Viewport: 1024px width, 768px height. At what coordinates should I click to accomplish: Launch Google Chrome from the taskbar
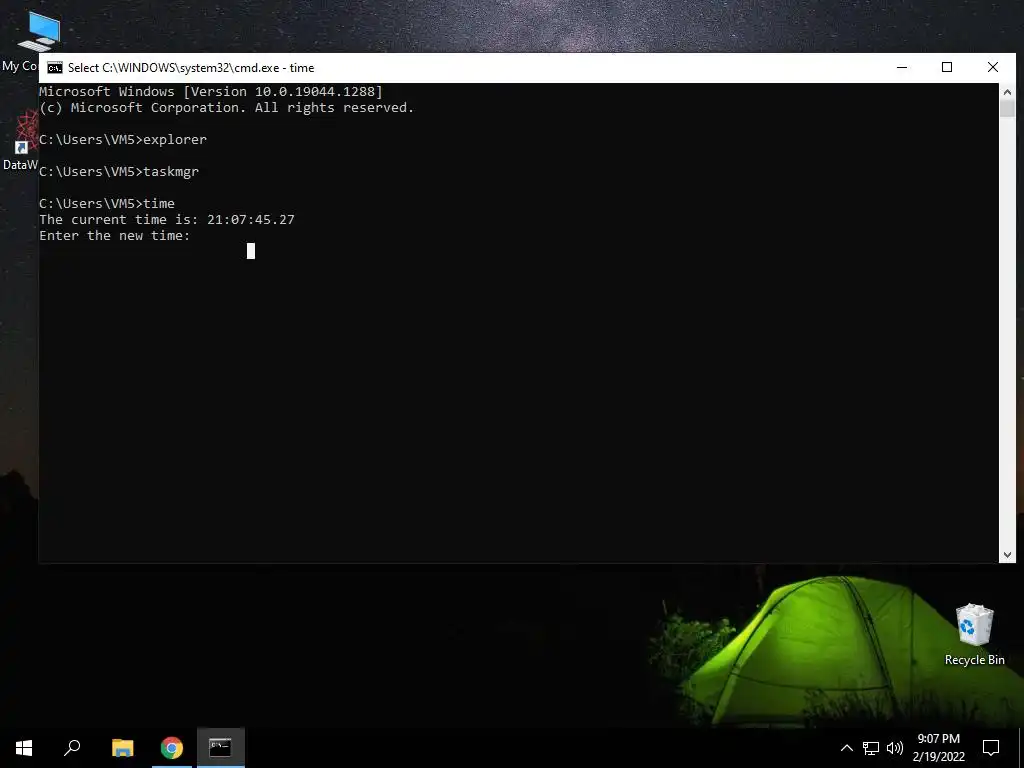pyautogui.click(x=172, y=748)
